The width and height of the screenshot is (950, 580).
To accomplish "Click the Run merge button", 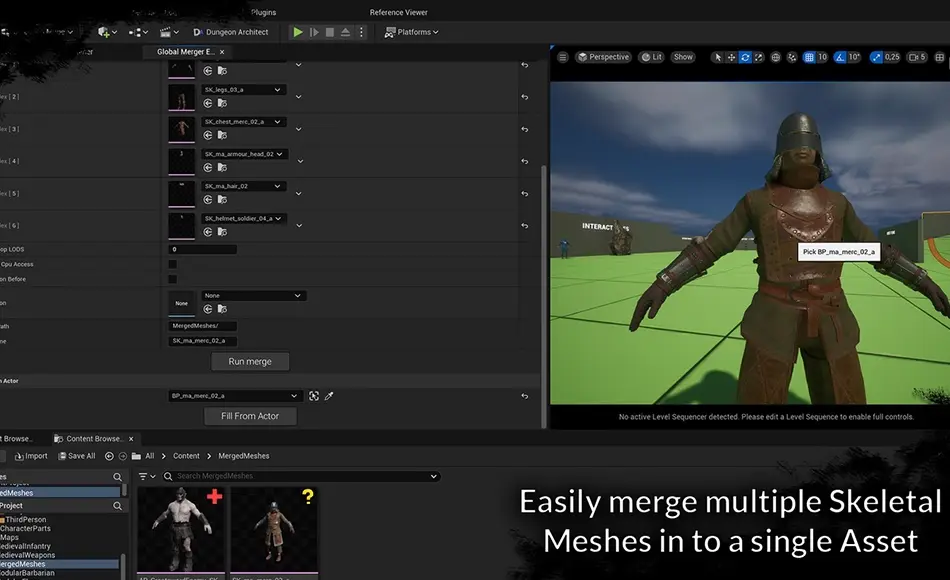I will pyautogui.click(x=250, y=361).
